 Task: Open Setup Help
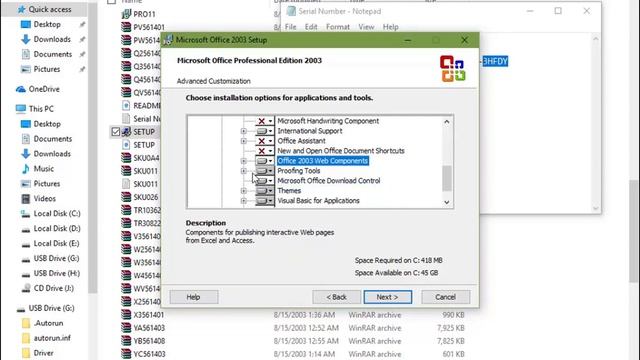point(193,297)
